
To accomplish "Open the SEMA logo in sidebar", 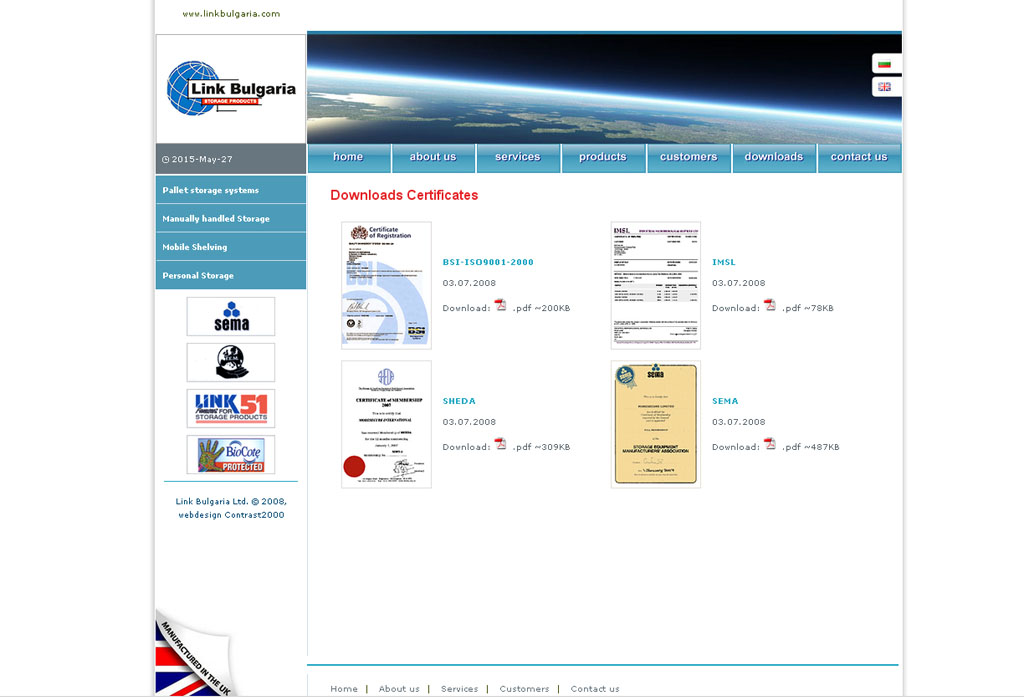I will (x=231, y=316).
